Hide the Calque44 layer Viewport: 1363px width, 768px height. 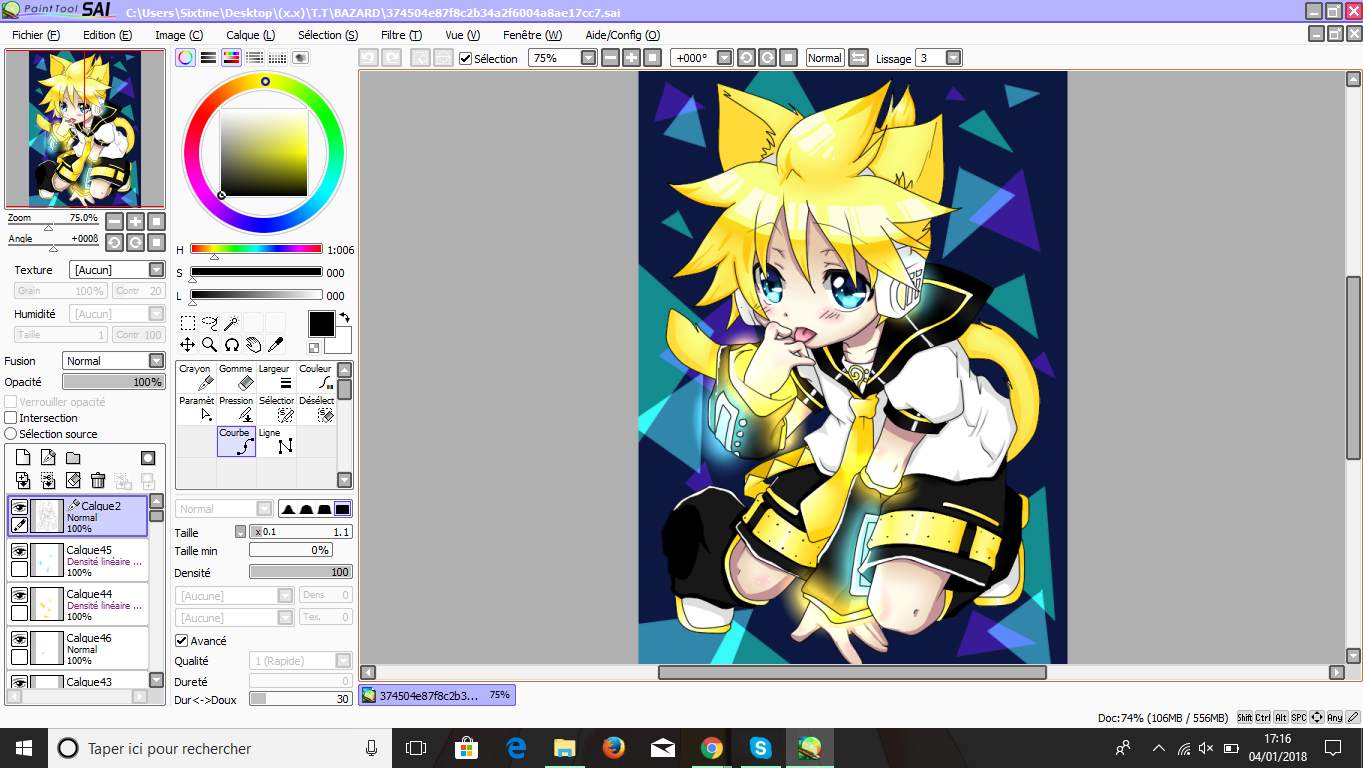(19, 595)
